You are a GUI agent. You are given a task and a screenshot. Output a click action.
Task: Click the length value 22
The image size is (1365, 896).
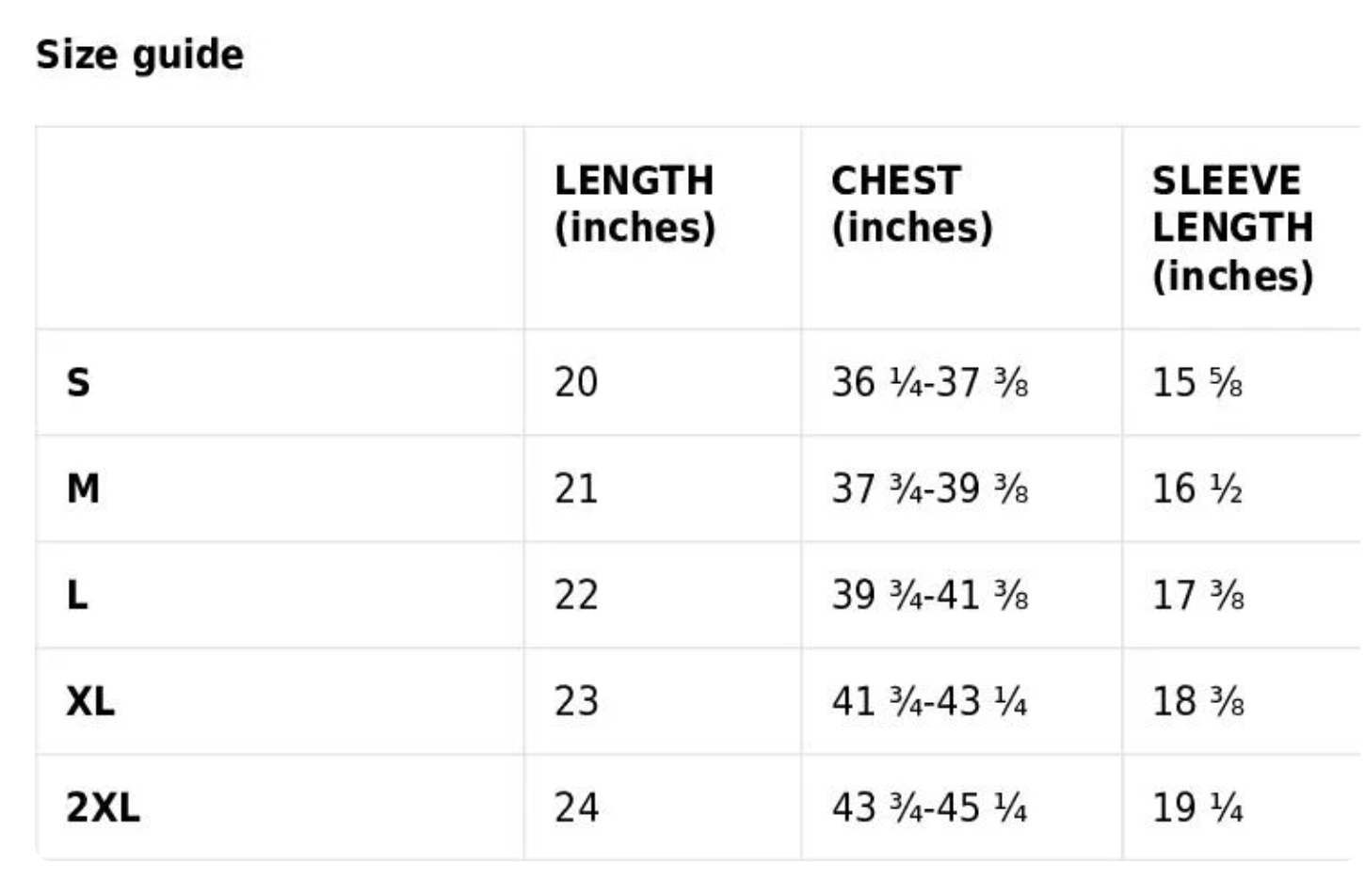(x=575, y=596)
